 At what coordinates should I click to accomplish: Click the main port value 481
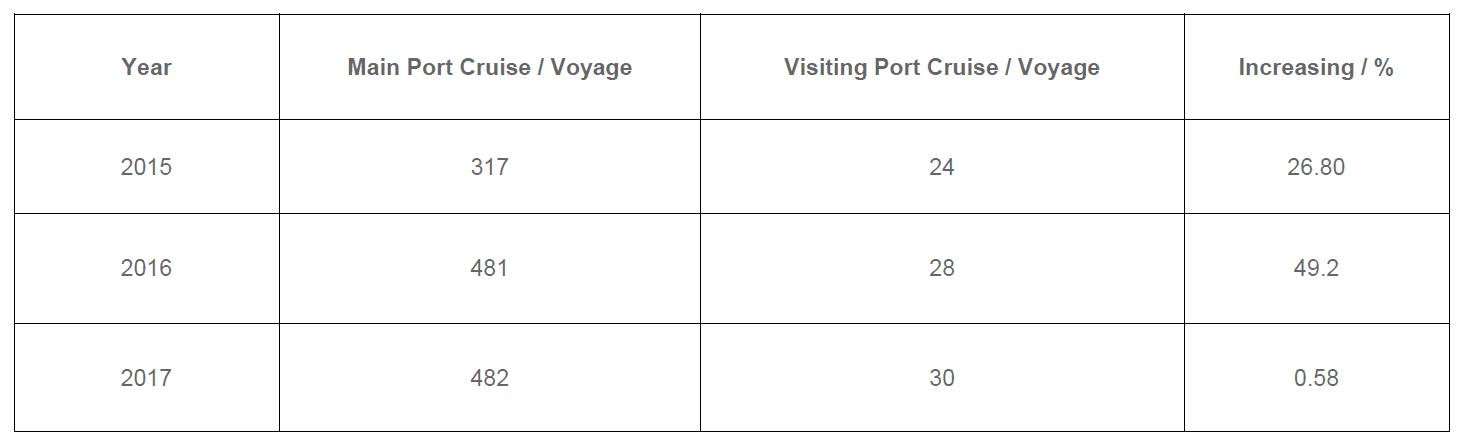[489, 268]
